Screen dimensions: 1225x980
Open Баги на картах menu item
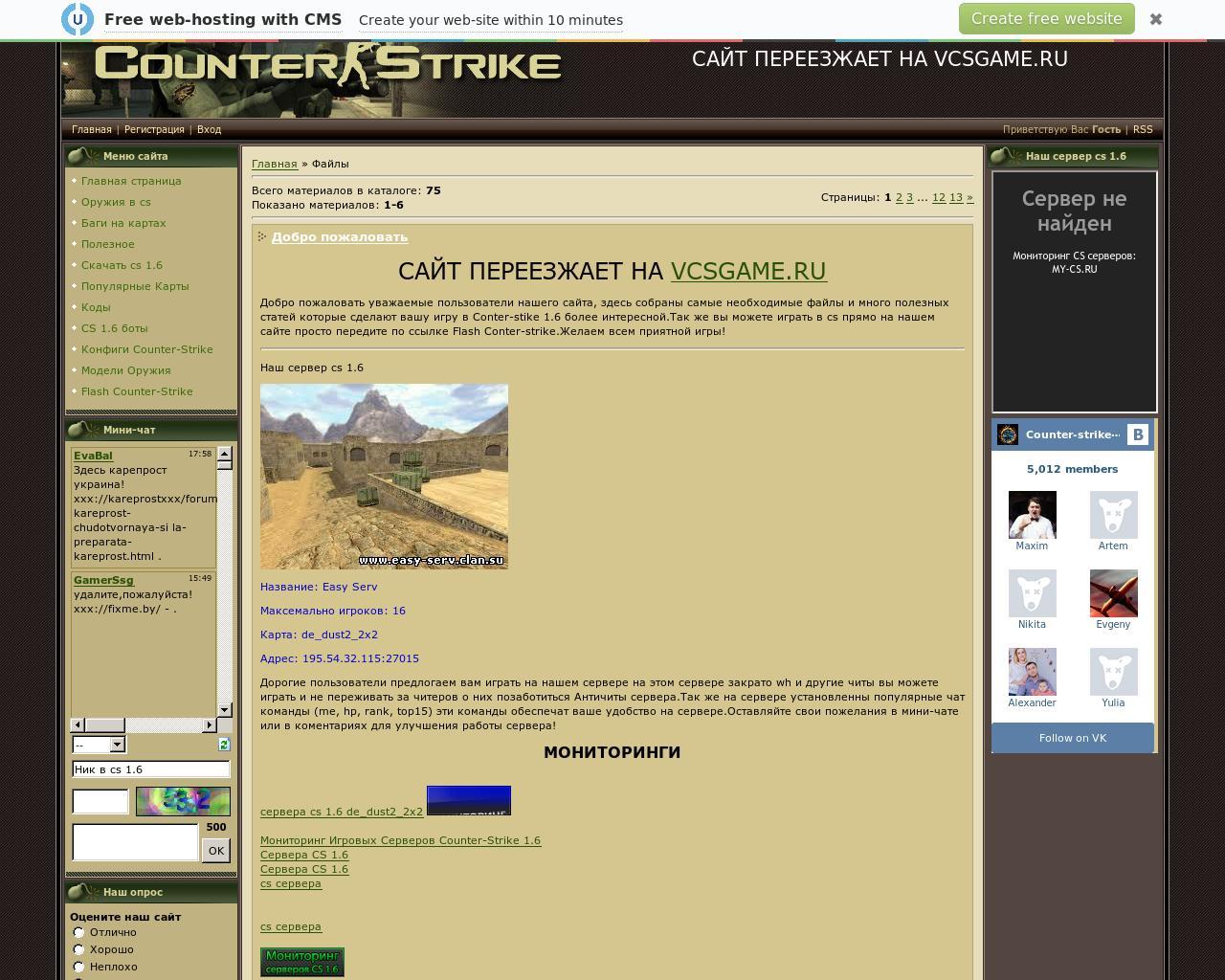[x=123, y=223]
